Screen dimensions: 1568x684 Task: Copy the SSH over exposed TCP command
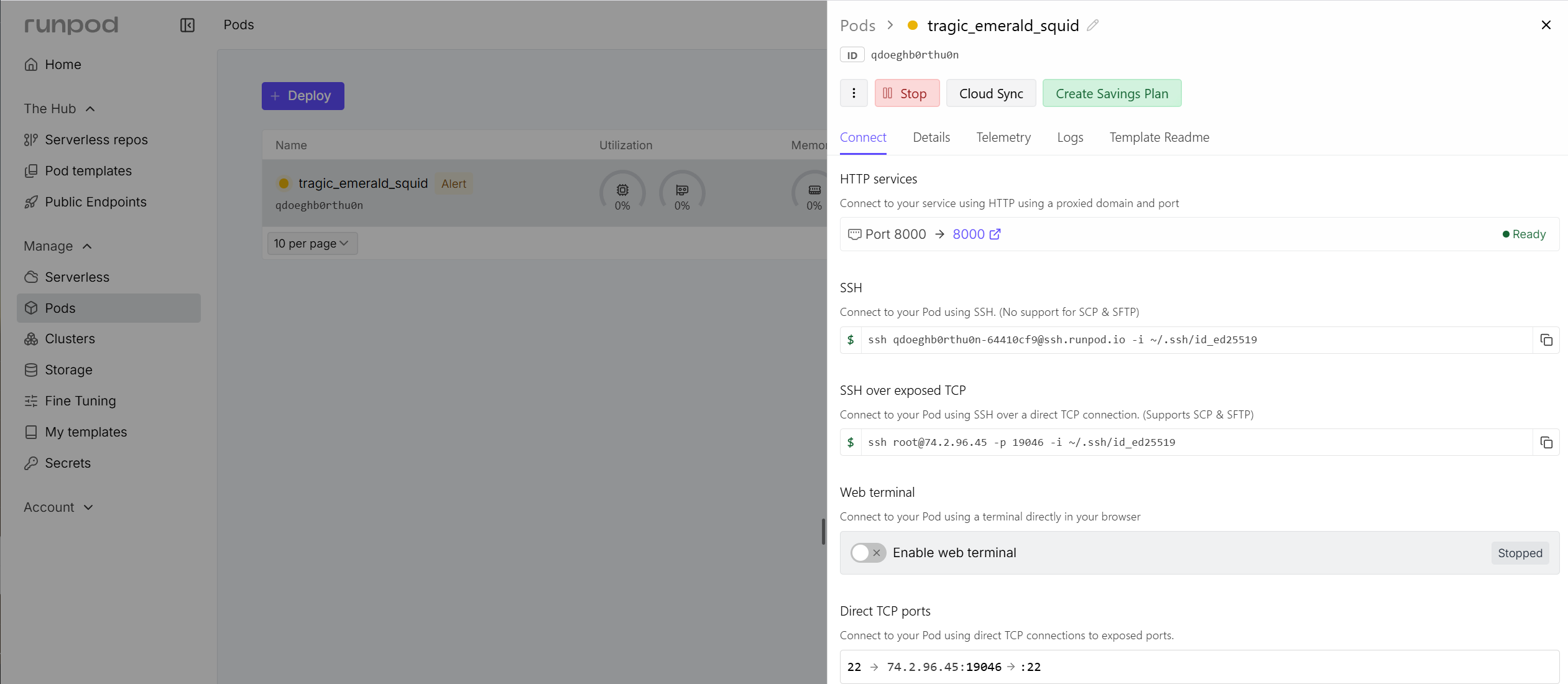[1546, 443]
